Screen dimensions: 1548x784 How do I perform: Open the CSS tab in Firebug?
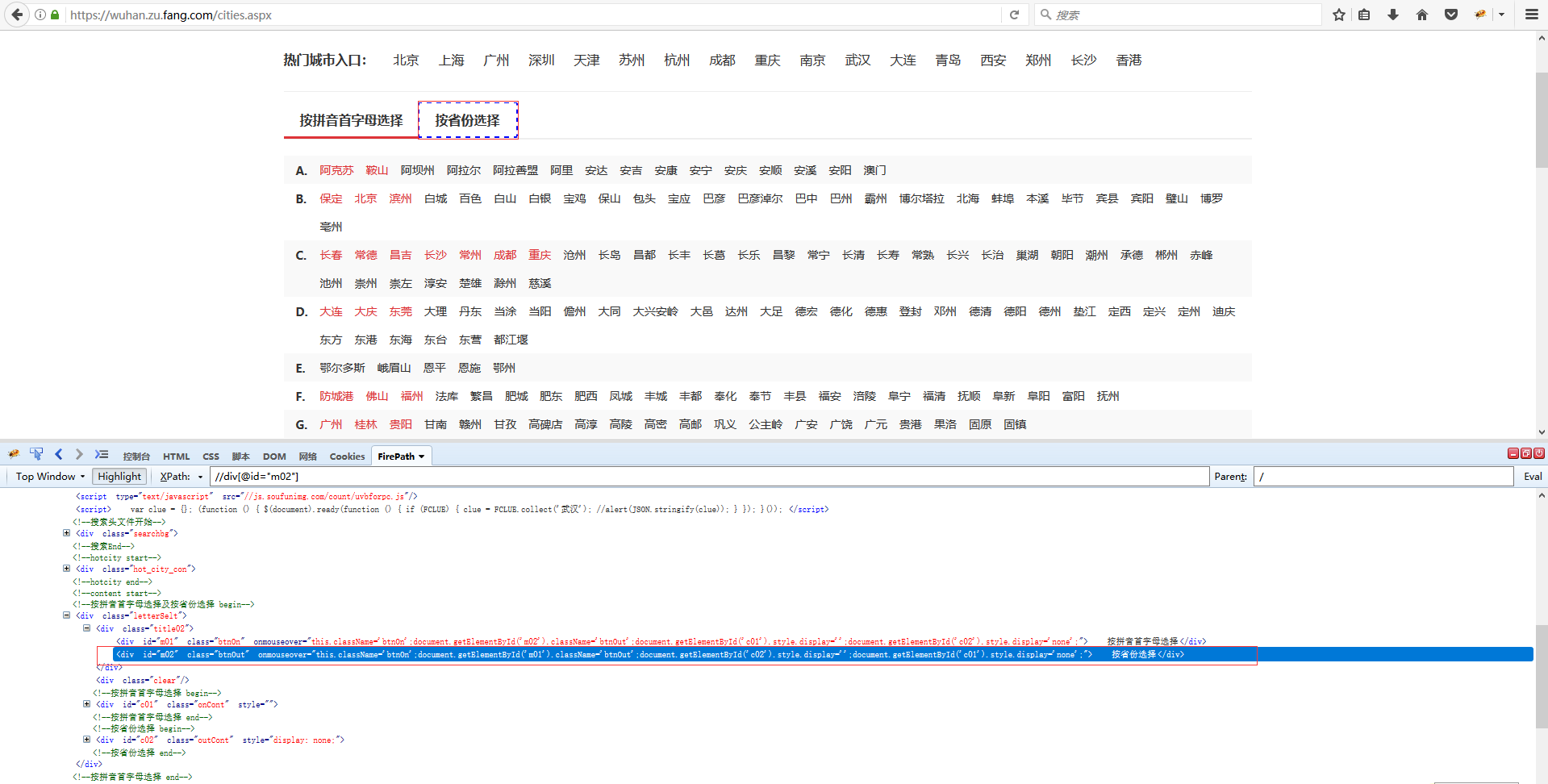click(211, 457)
